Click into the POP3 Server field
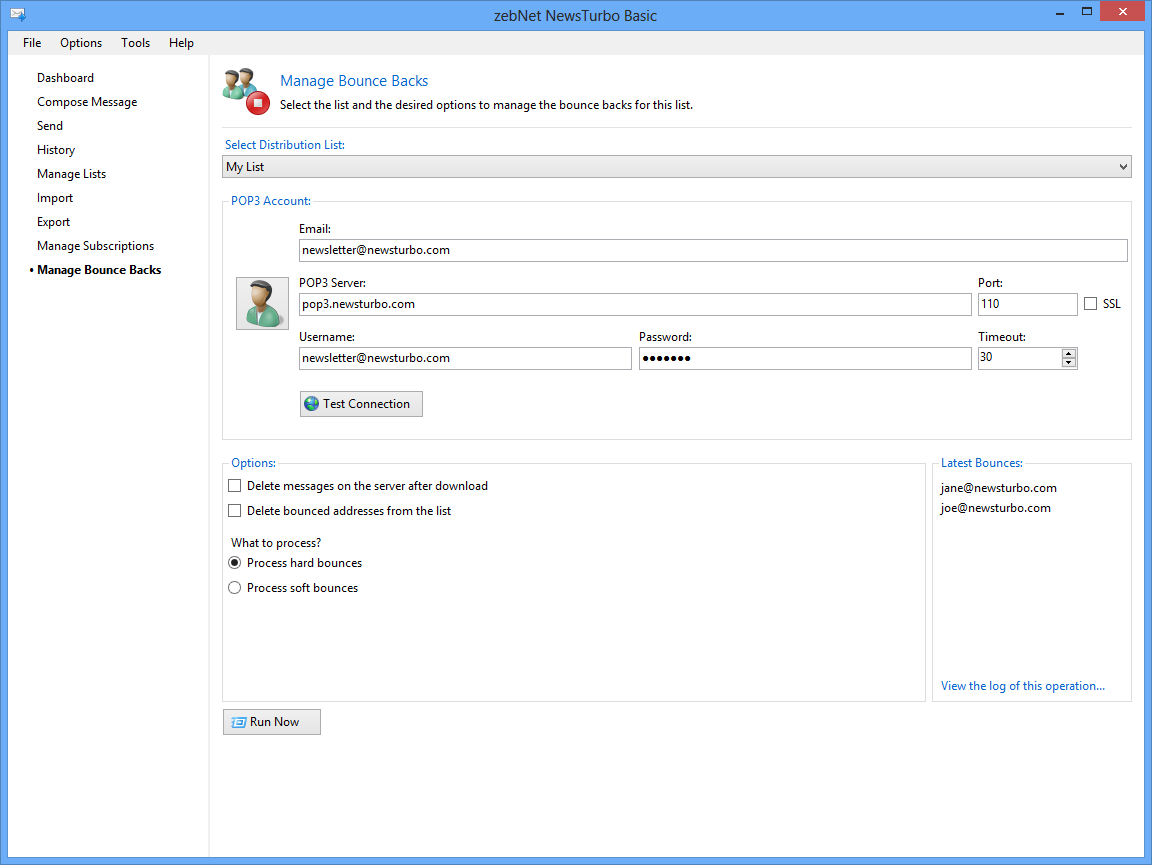The image size is (1152, 865). pyautogui.click(x=634, y=304)
